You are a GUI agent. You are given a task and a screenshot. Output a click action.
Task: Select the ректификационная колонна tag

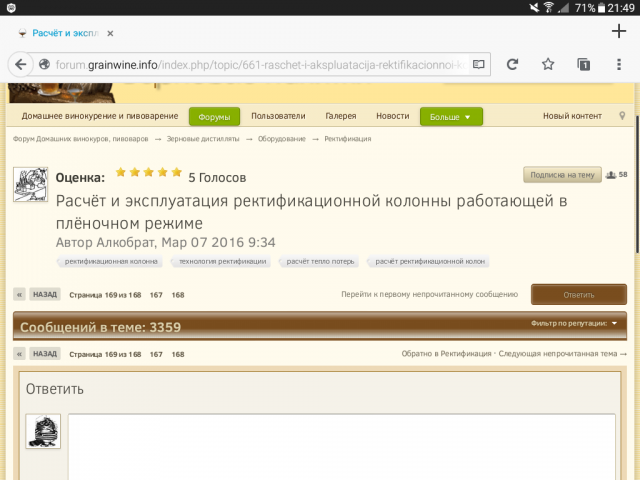click(111, 261)
